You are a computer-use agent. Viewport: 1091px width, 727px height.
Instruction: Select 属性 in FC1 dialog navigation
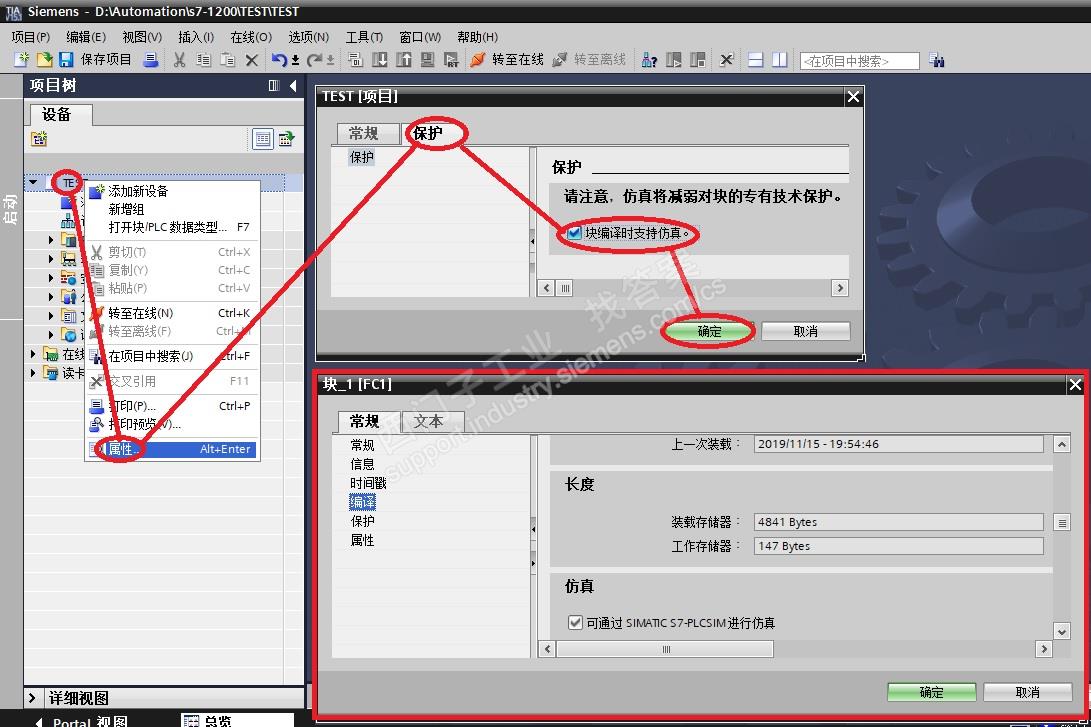(363, 540)
